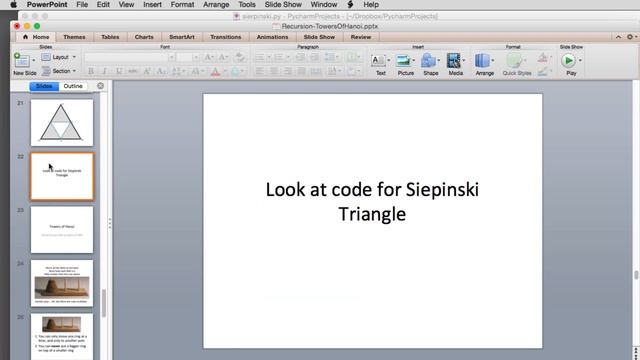Open line color pen swatch
Screen dimensions: 640x360
[542, 72]
